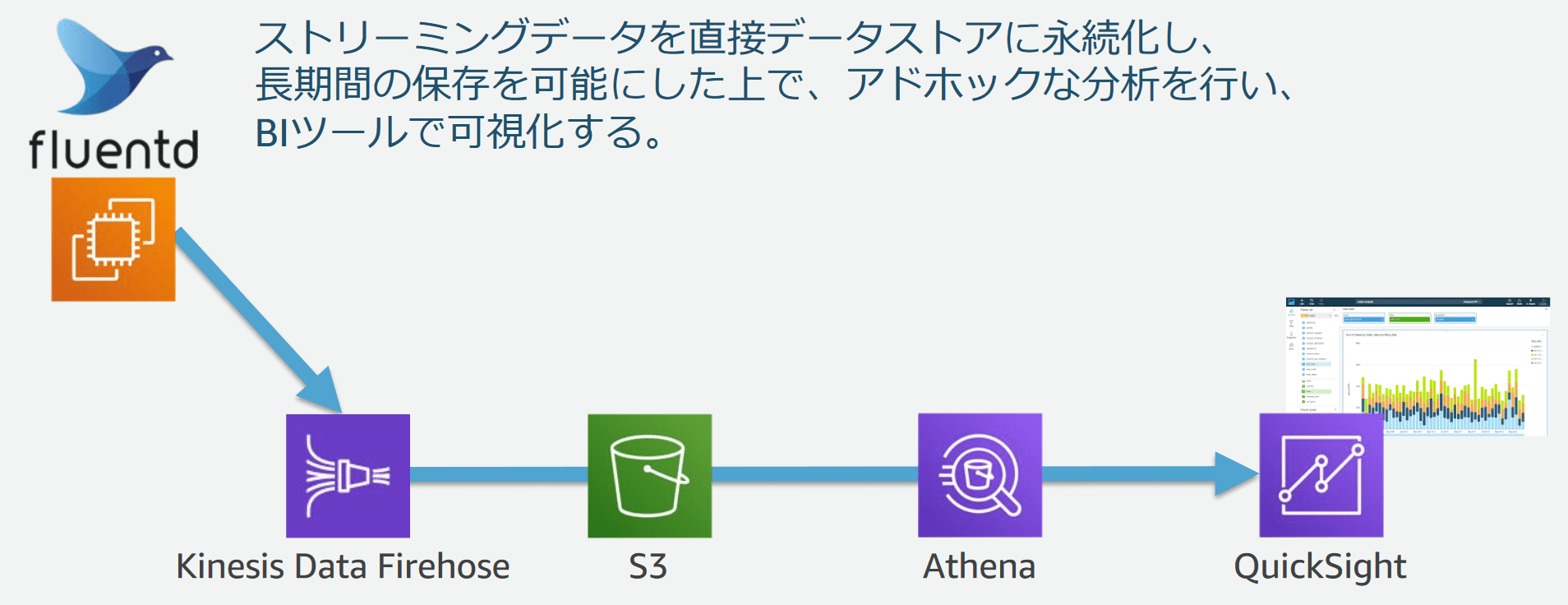Click the first line of Japanese heading text
Viewport: 1568px width, 605px height.
tap(734, 37)
